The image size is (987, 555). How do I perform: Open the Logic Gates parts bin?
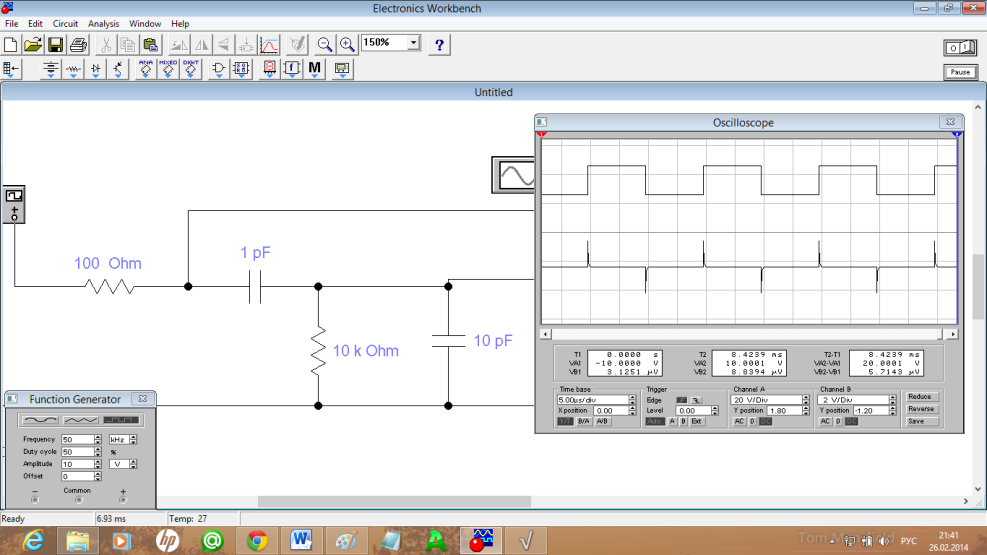(x=218, y=69)
